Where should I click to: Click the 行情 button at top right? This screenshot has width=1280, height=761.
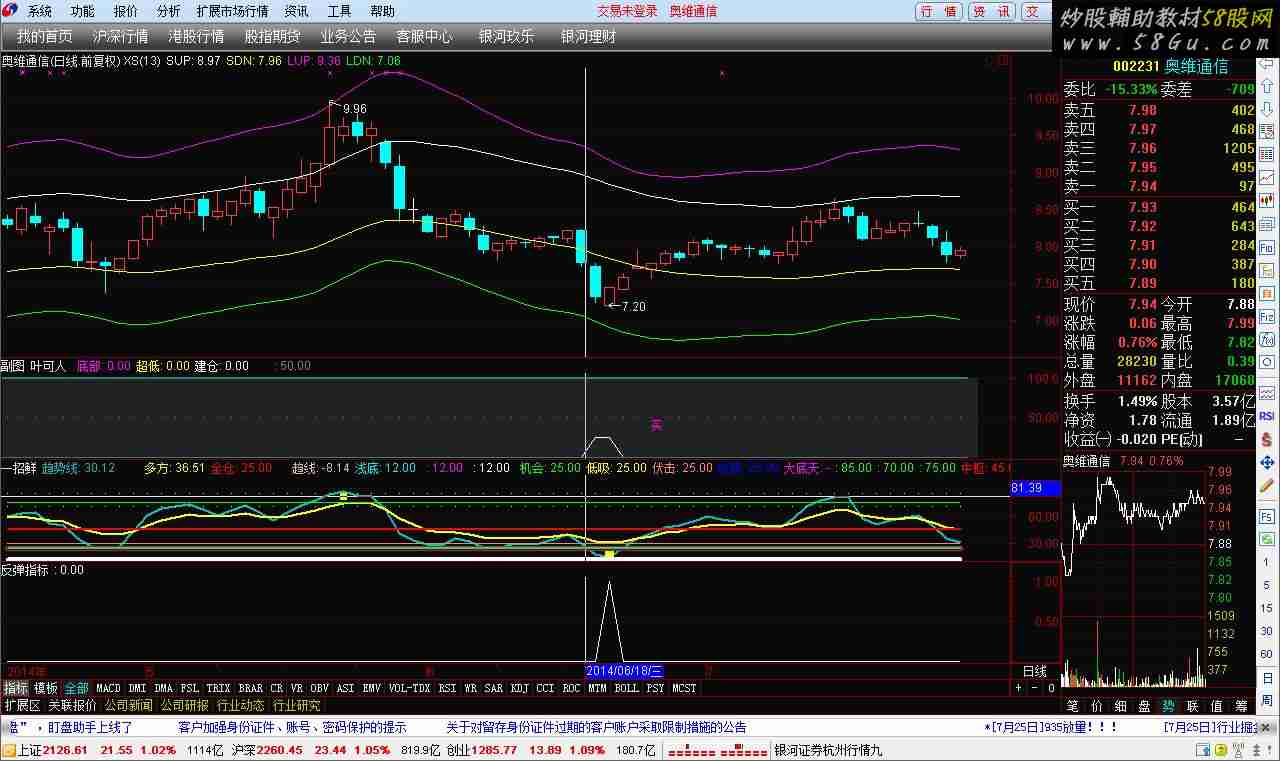pos(939,11)
